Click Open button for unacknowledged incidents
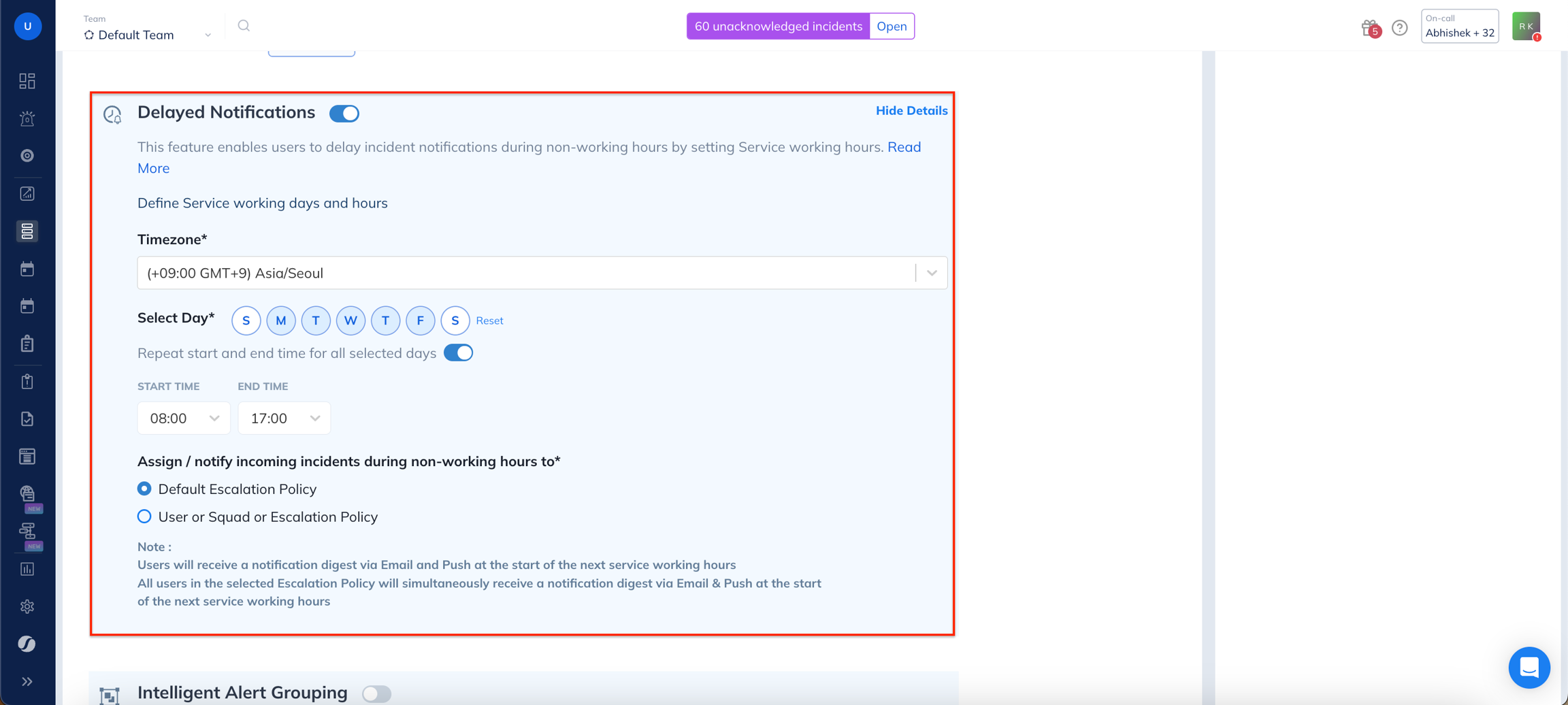Viewport: 1568px width, 705px height. coord(892,27)
